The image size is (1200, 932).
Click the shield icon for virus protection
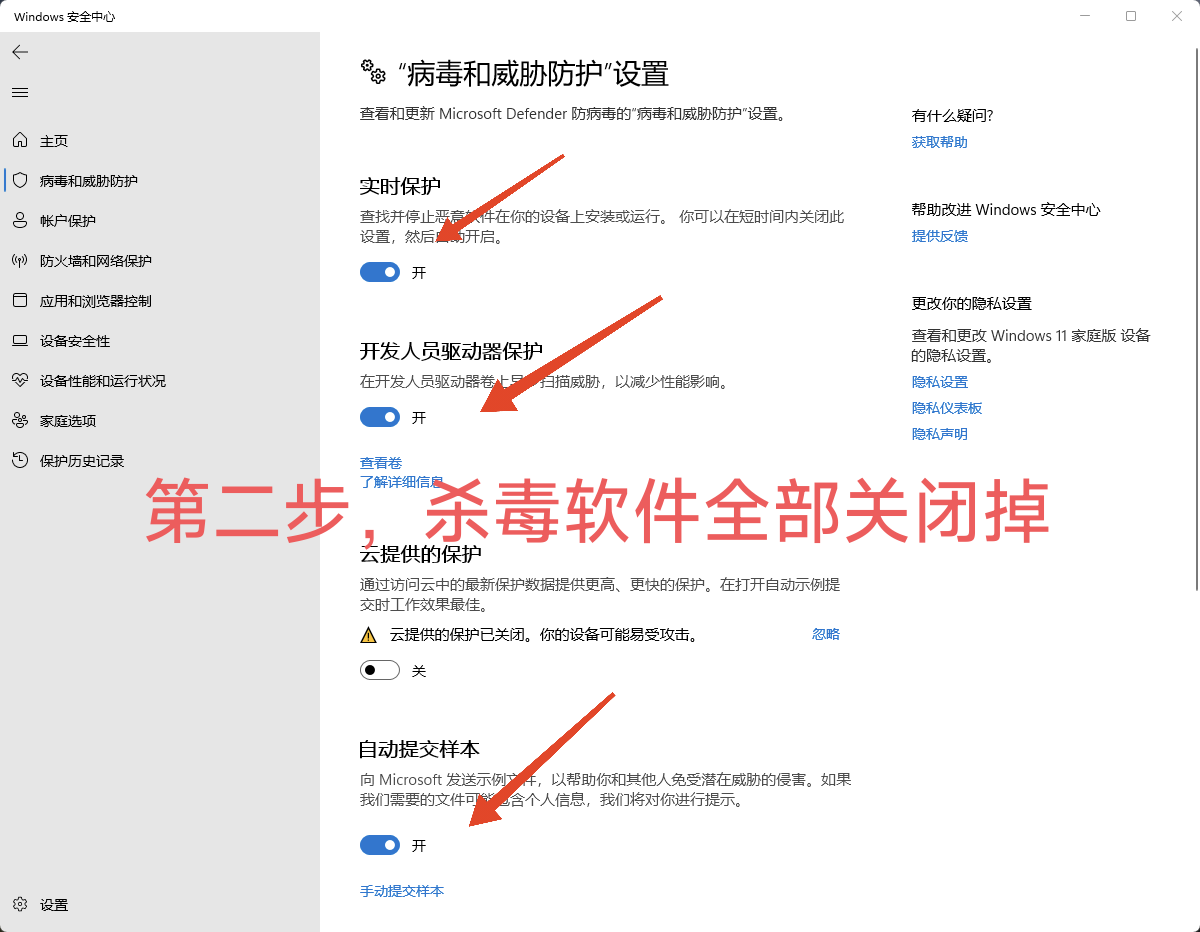coord(20,181)
